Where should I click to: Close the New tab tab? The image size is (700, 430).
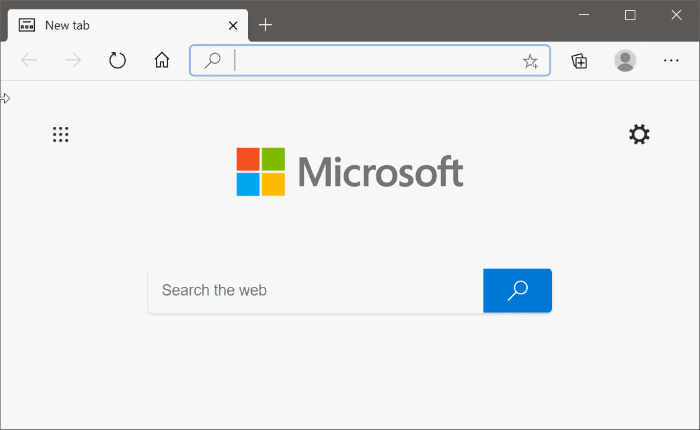233,26
